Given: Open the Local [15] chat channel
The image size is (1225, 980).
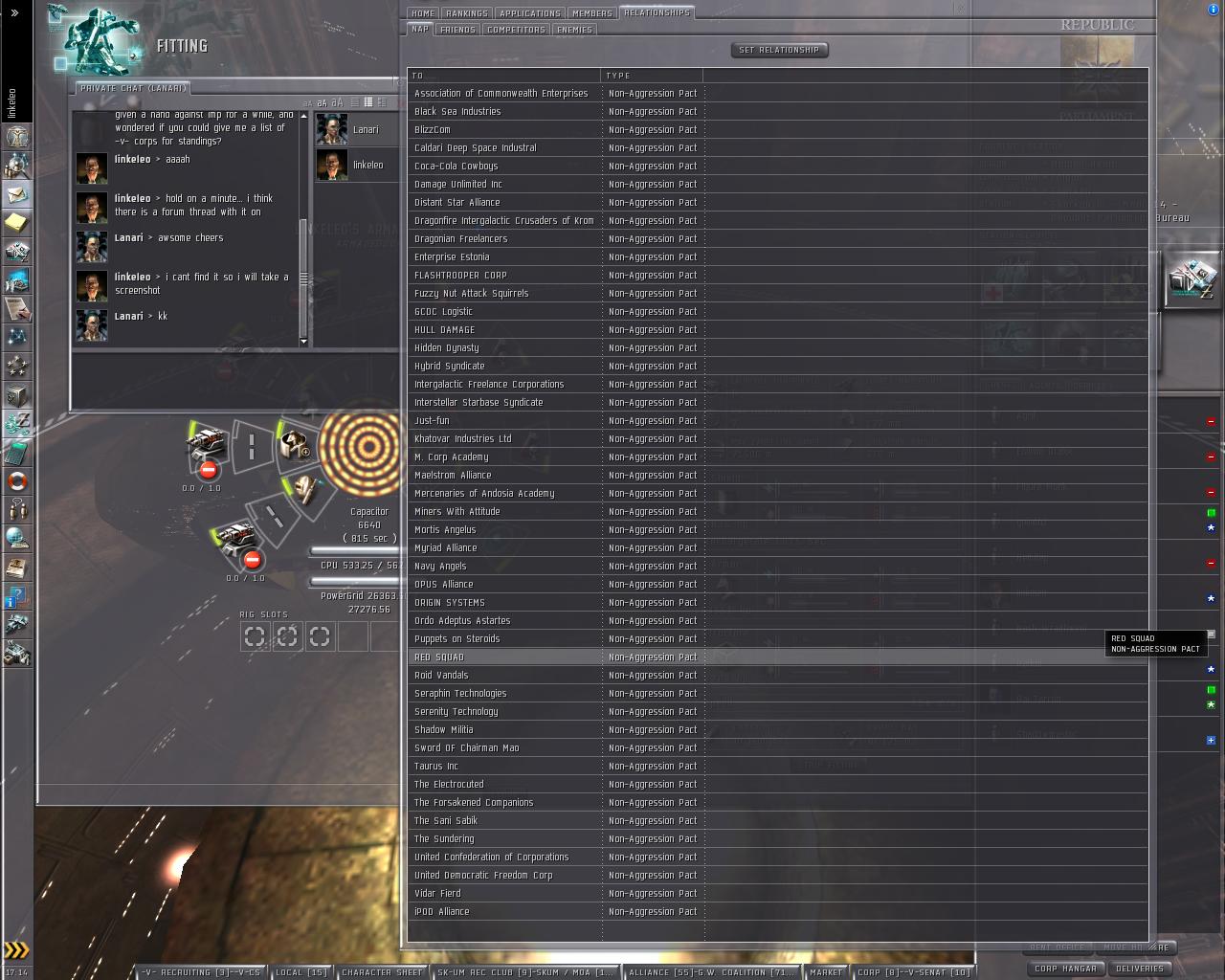Looking at the screenshot, I should pyautogui.click(x=301, y=972).
